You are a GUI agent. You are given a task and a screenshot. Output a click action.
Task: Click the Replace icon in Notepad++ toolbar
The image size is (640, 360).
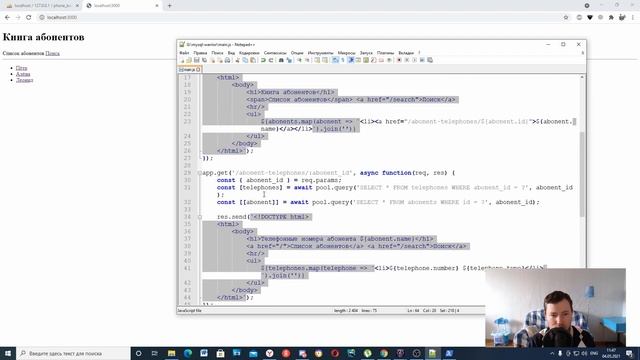289,60
